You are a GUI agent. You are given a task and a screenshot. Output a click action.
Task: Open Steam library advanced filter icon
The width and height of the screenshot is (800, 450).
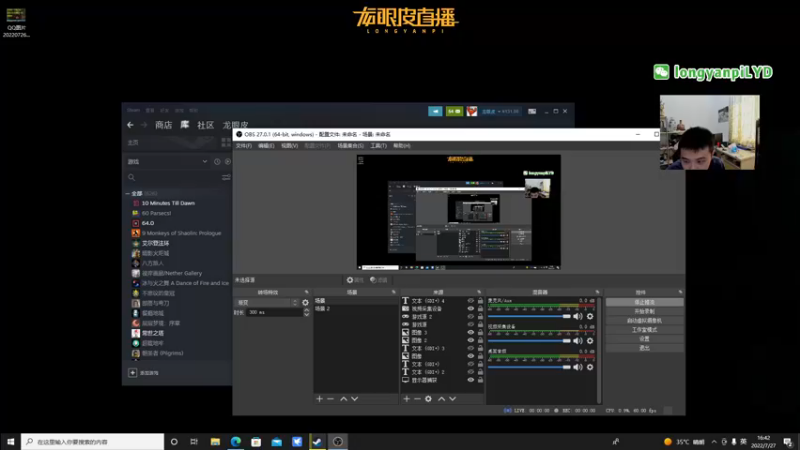pyautogui.click(x=226, y=178)
